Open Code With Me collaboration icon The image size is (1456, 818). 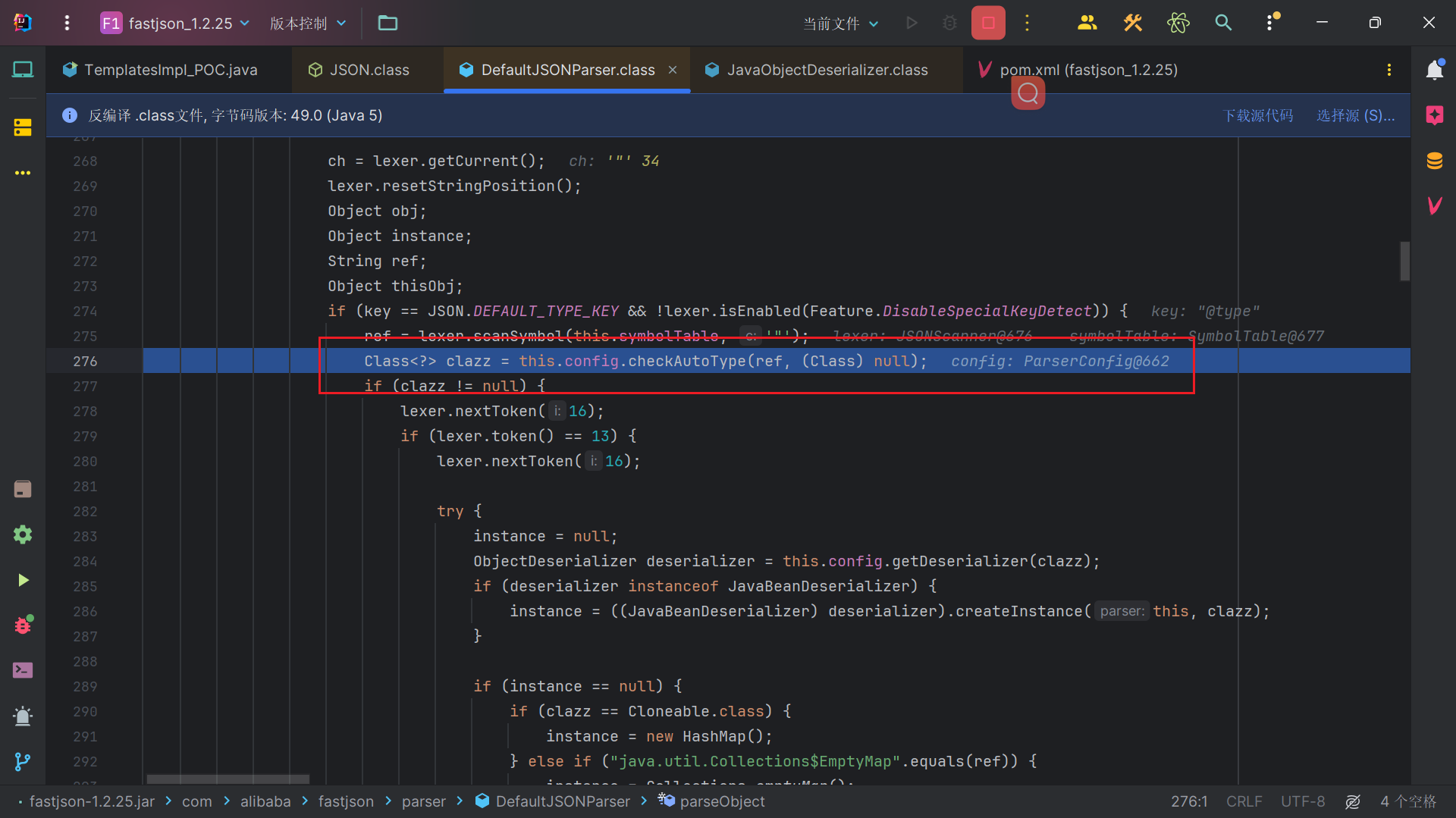click(1087, 23)
